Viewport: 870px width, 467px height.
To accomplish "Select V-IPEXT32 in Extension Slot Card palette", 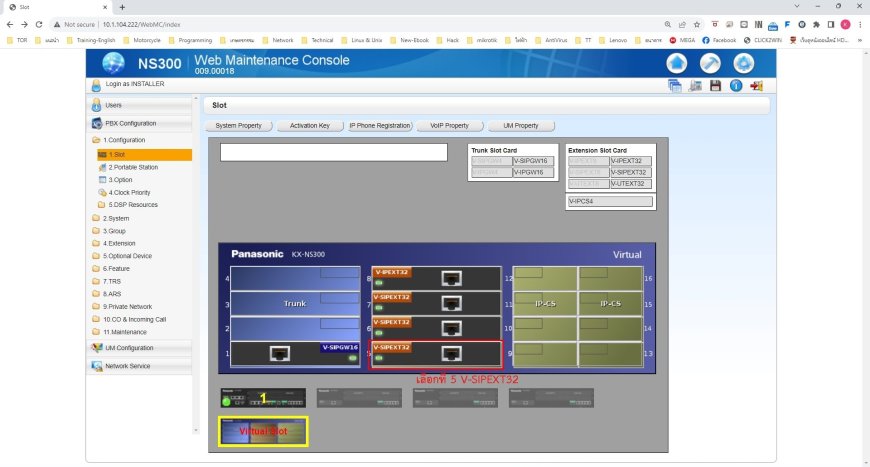I will click(x=631, y=161).
